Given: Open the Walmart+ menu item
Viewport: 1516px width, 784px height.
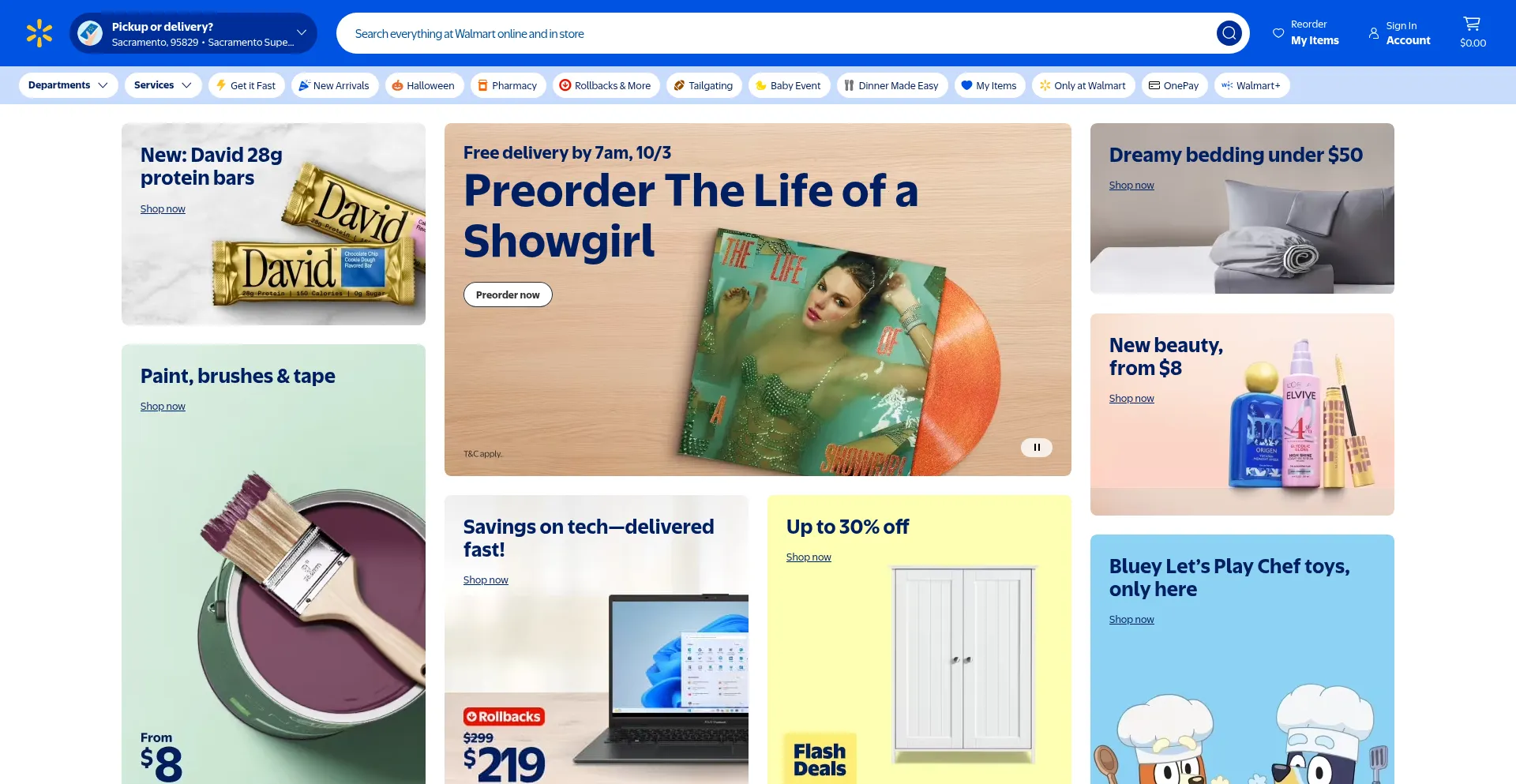Looking at the screenshot, I should point(1251,85).
